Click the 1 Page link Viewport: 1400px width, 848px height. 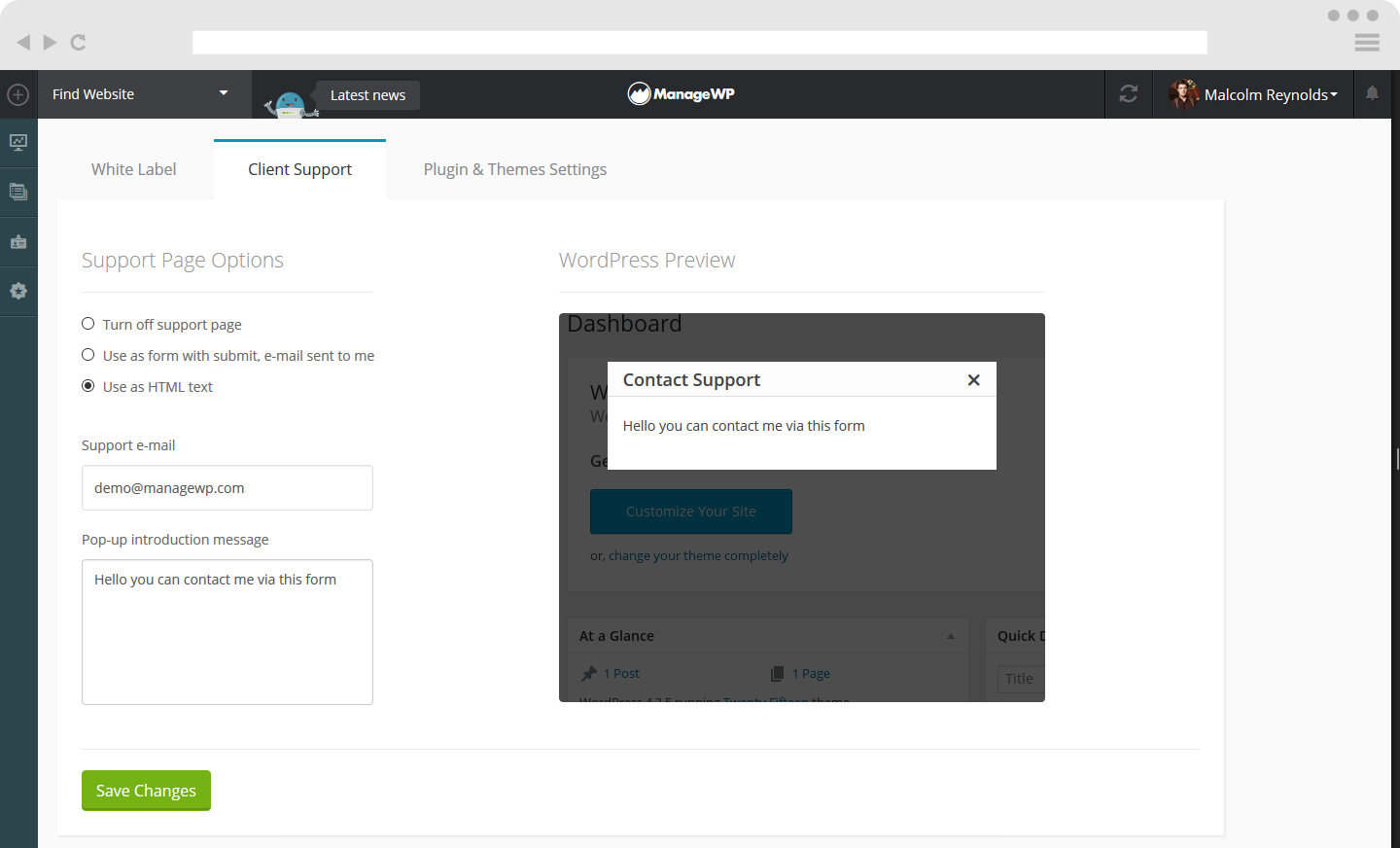(x=811, y=673)
